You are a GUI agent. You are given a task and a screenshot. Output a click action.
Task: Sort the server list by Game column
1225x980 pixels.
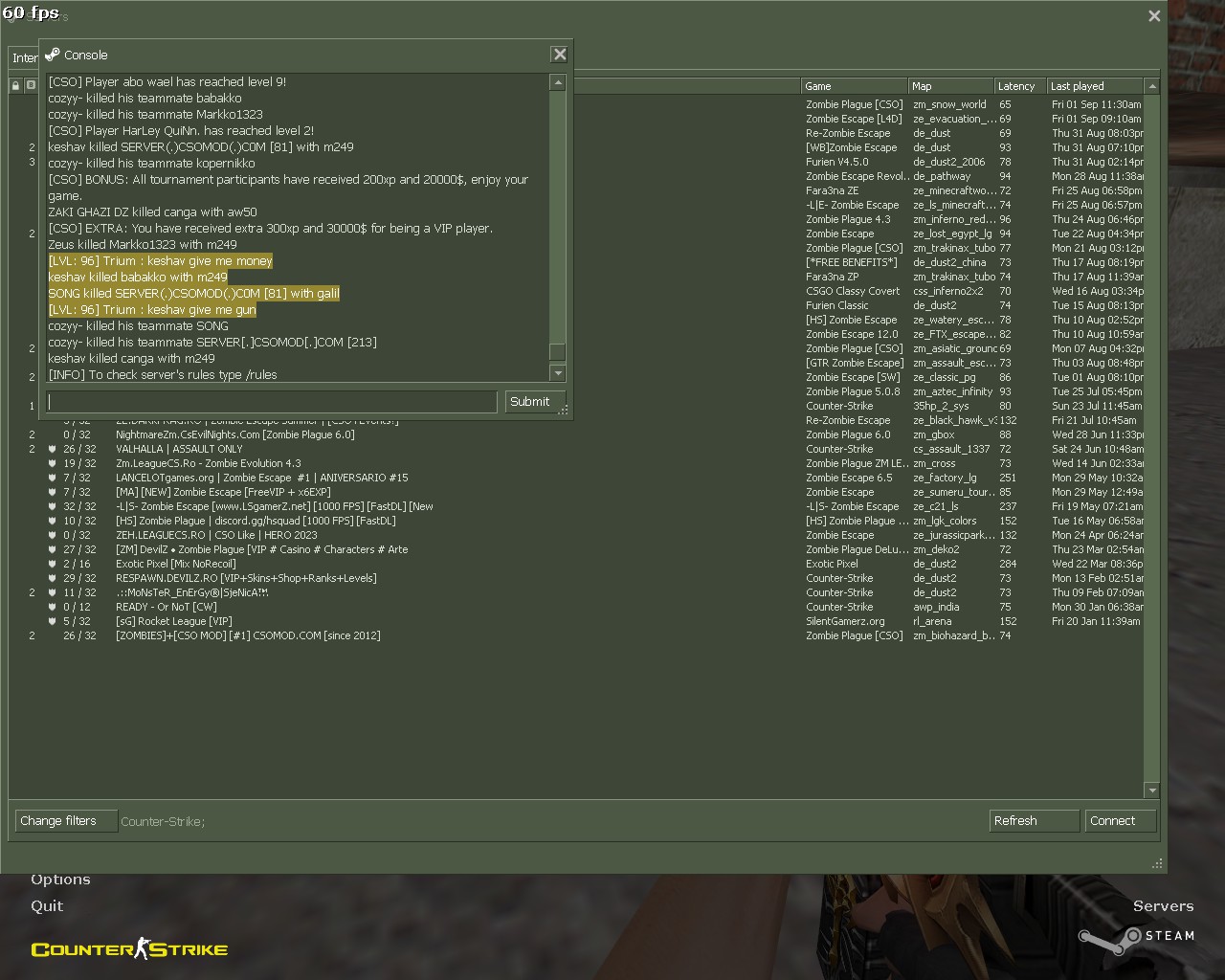tap(855, 86)
